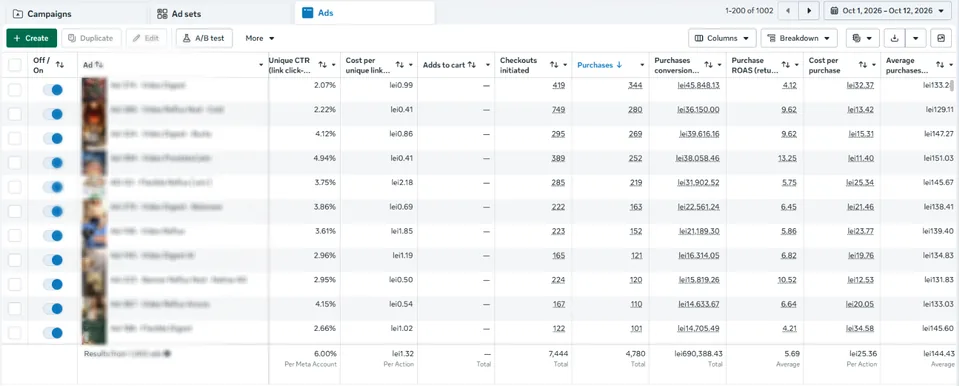Open the Breakdown dropdown

click(799, 38)
